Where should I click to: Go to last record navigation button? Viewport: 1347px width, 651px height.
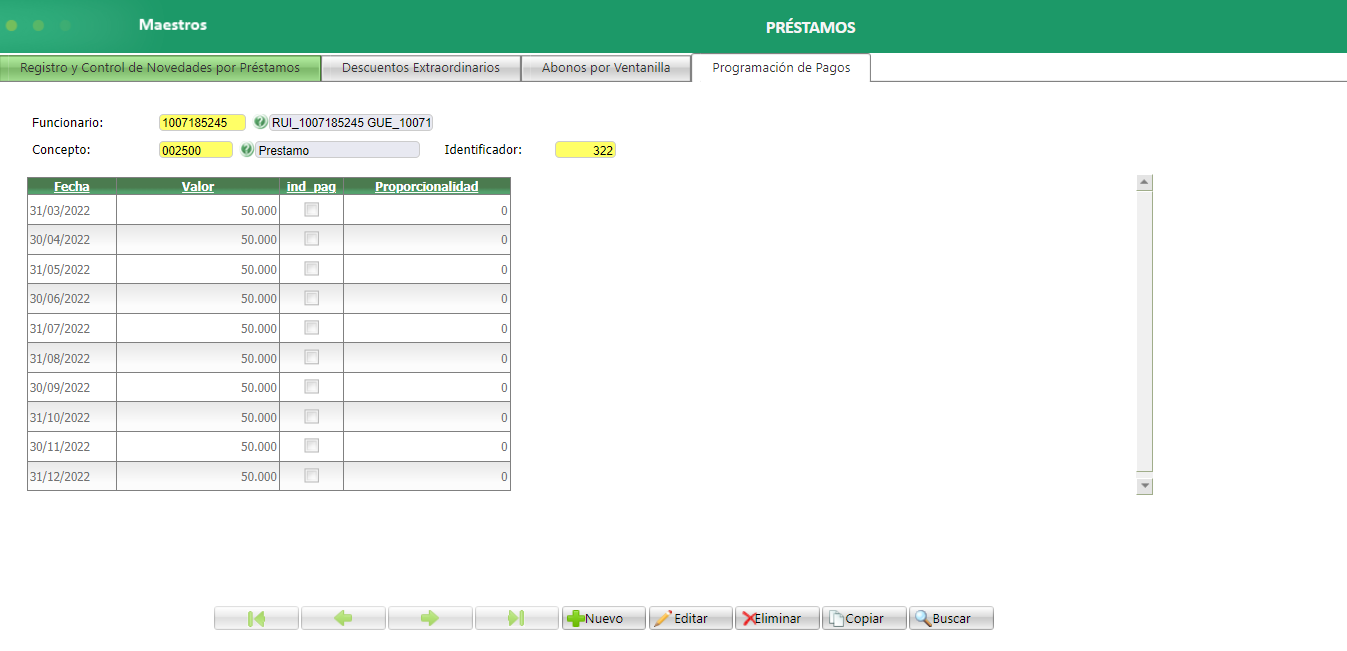(x=516, y=618)
